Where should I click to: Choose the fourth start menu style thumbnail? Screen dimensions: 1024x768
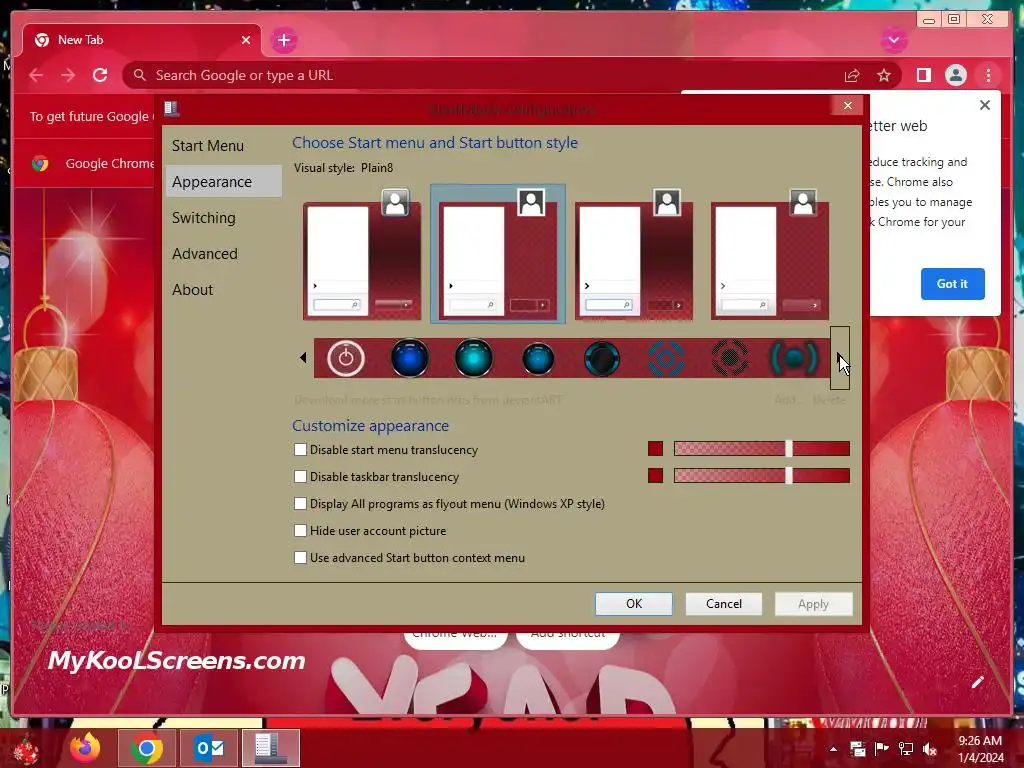[769, 255]
